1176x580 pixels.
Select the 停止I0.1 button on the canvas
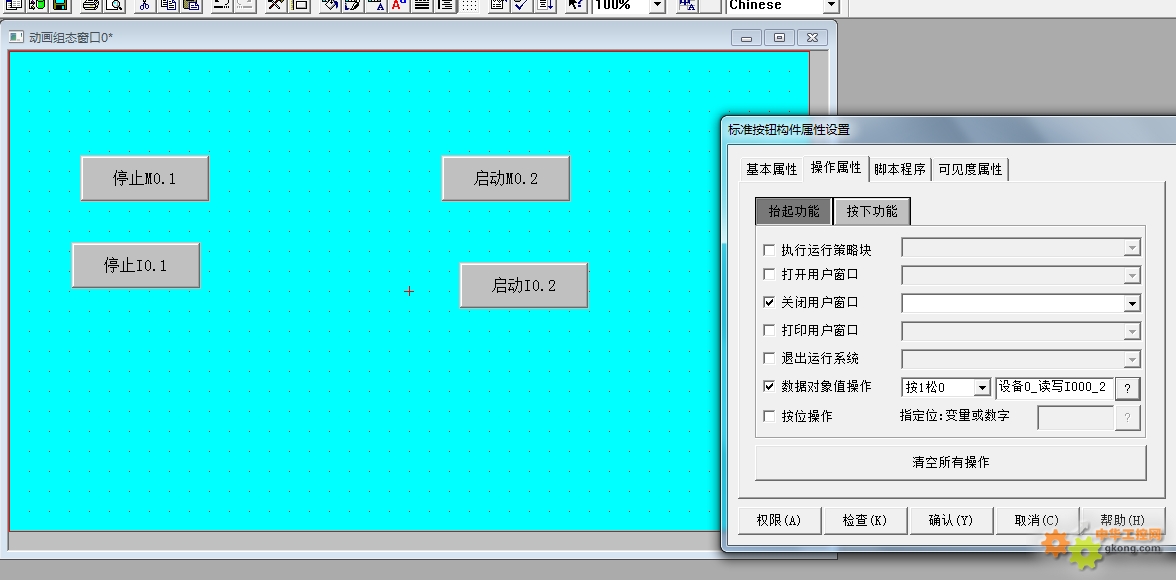pos(136,266)
